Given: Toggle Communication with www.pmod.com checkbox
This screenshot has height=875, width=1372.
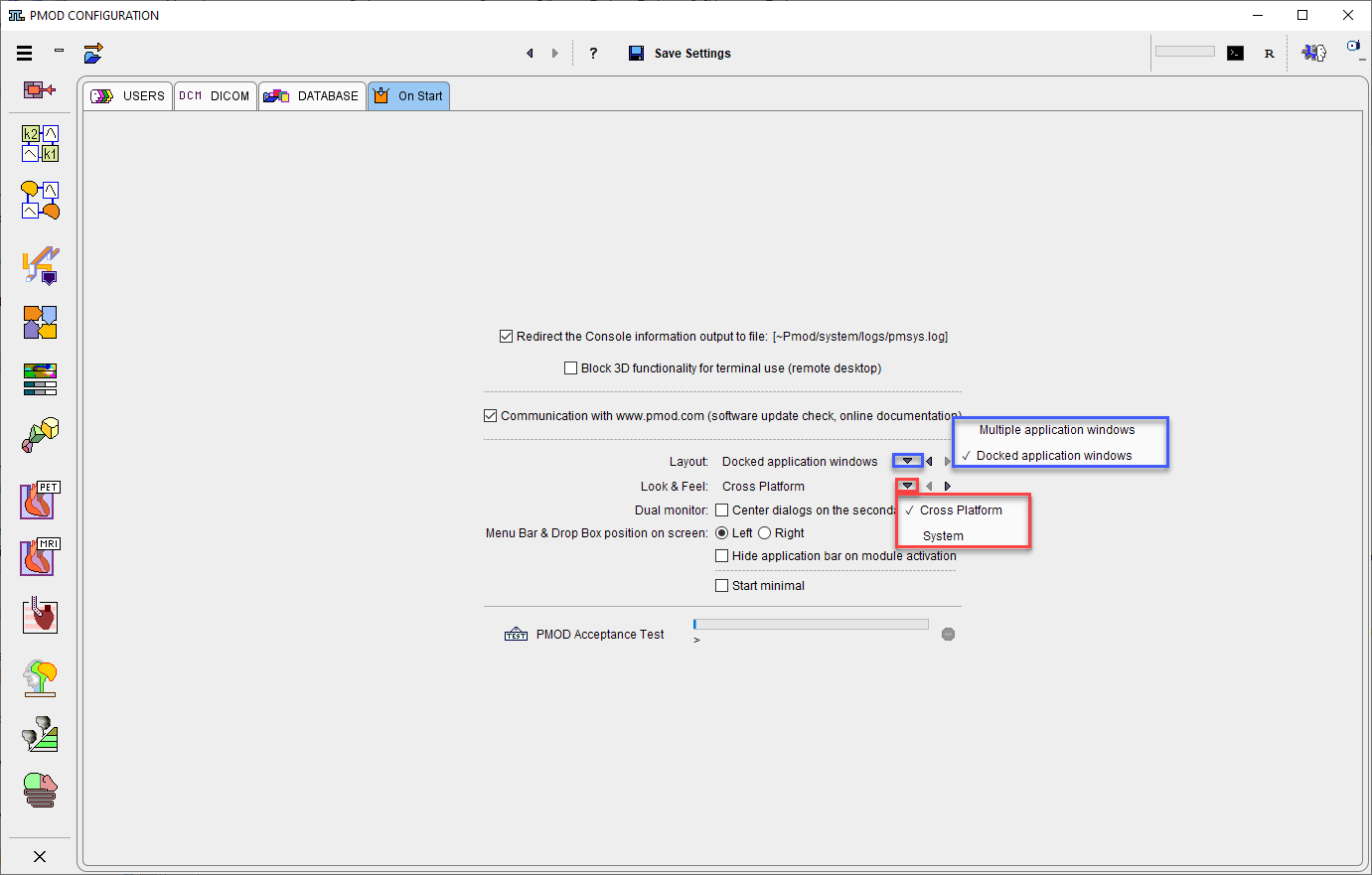Looking at the screenshot, I should [x=490, y=416].
